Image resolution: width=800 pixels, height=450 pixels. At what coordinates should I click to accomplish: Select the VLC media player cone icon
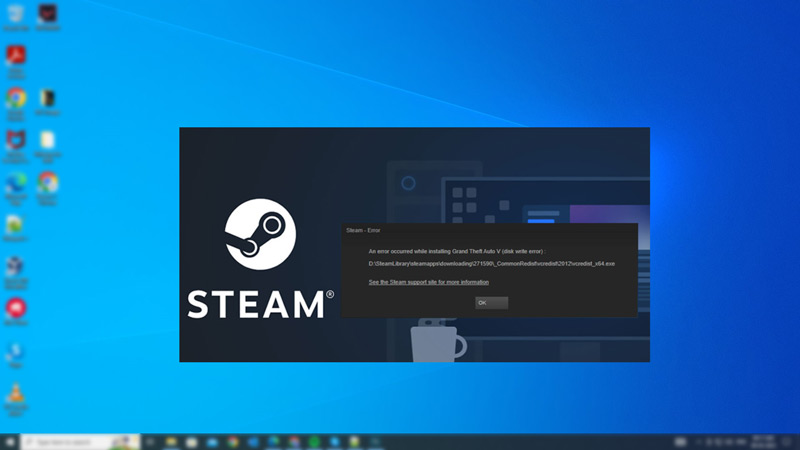click(x=16, y=399)
